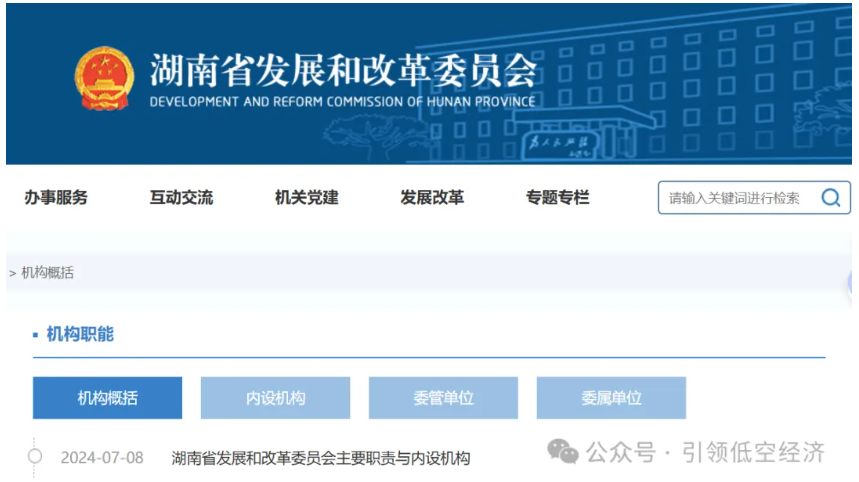Viewport: 859px width, 482px height.
Task: View the 委属单位 tab
Action: (x=611, y=398)
